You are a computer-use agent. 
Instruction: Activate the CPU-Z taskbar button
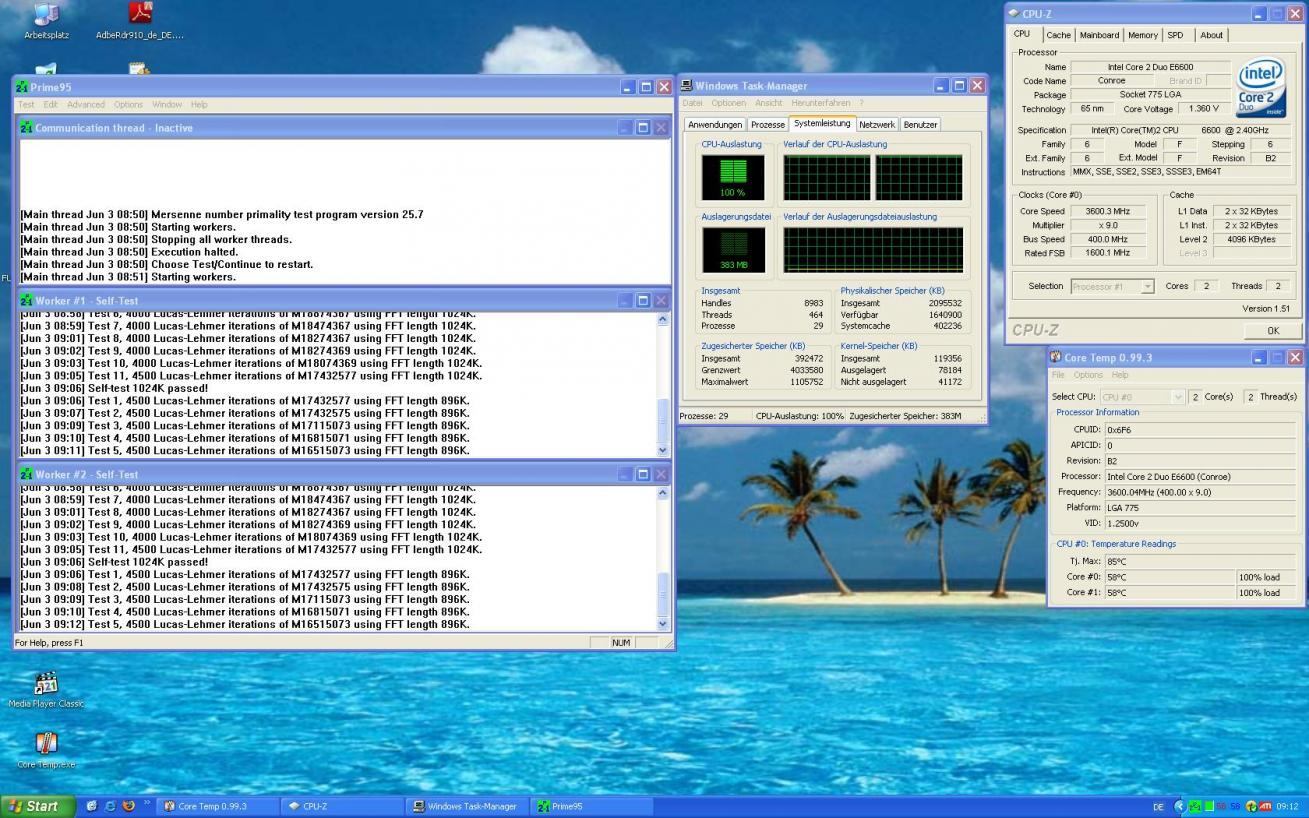343,806
